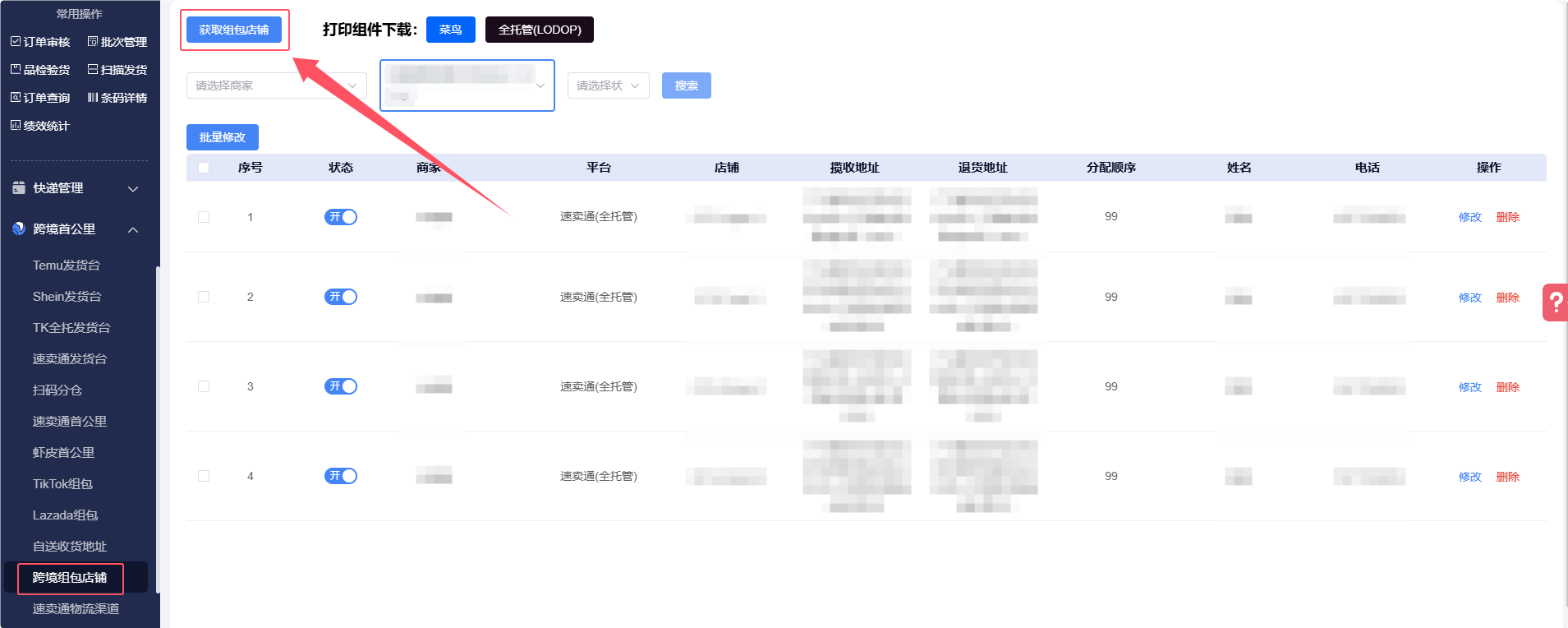The height and width of the screenshot is (628, 1568).
Task: Click 修改 for row 1
Action: click(x=1470, y=217)
